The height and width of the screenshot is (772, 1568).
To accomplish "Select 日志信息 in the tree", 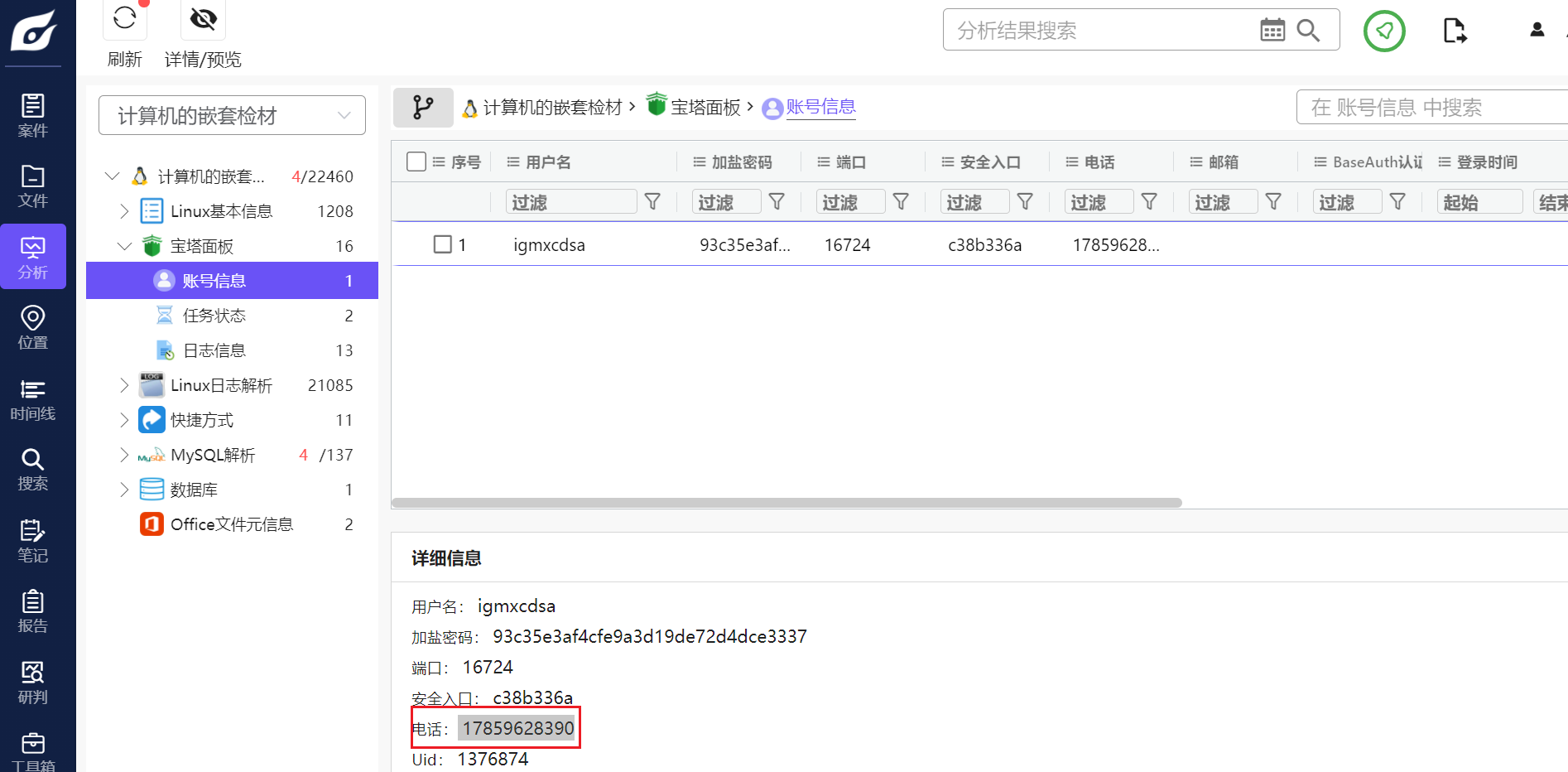I will click(214, 350).
